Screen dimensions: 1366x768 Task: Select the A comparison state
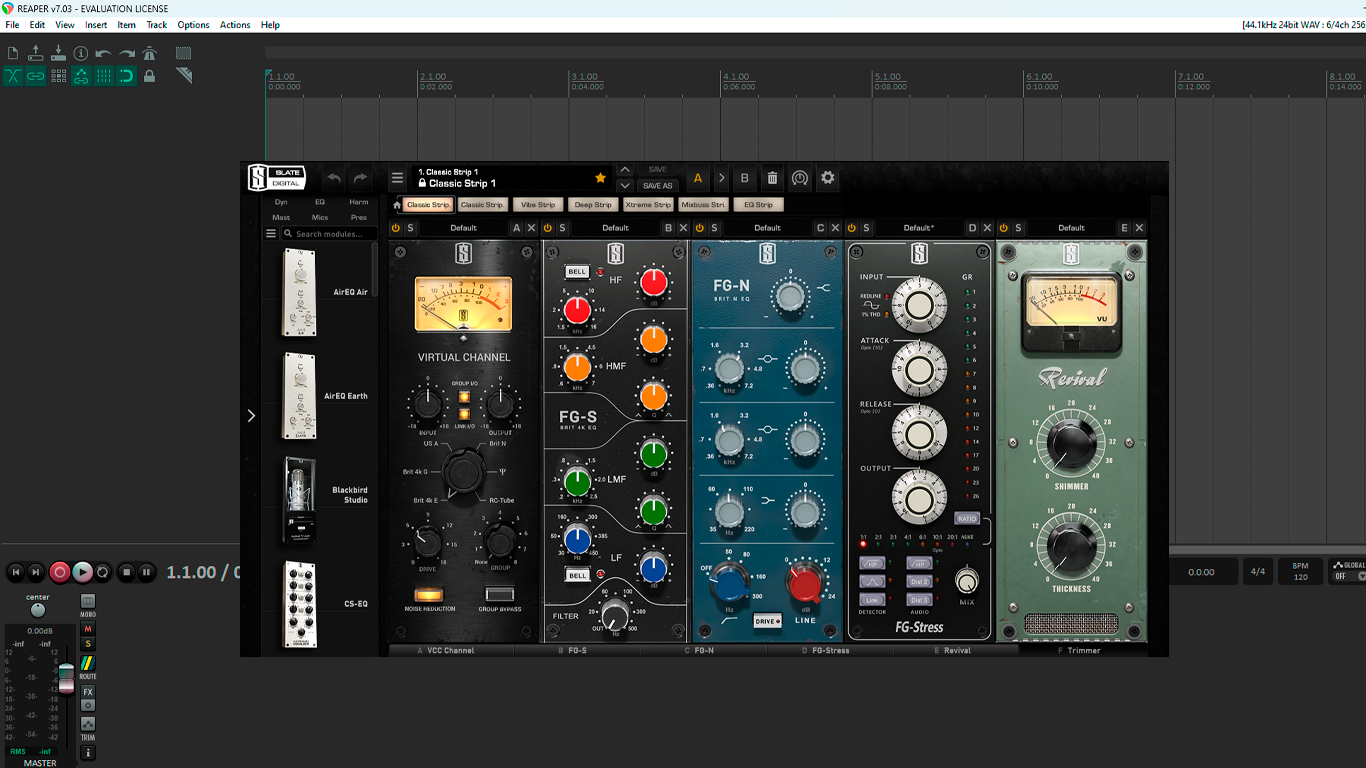[x=698, y=178]
